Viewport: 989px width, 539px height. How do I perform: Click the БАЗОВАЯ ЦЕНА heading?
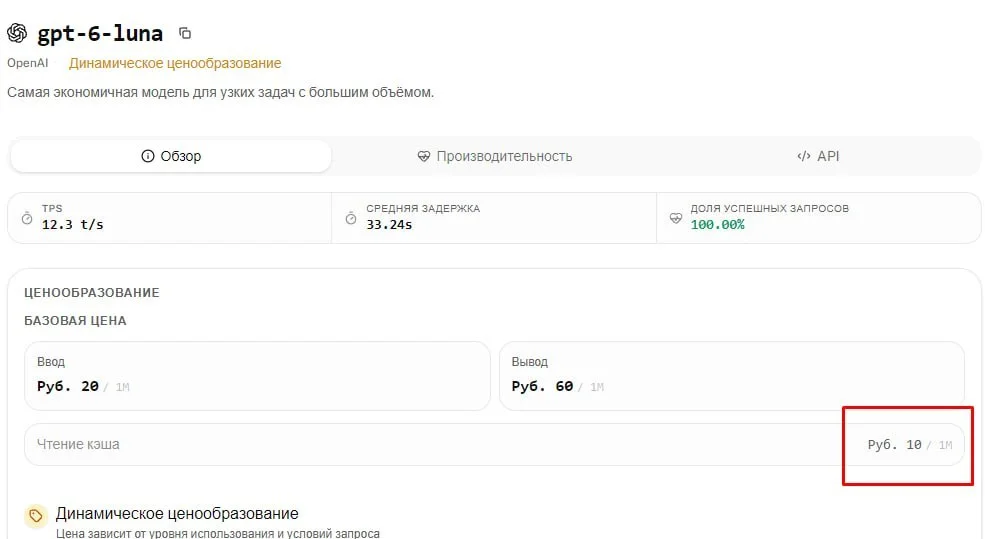(x=75, y=320)
